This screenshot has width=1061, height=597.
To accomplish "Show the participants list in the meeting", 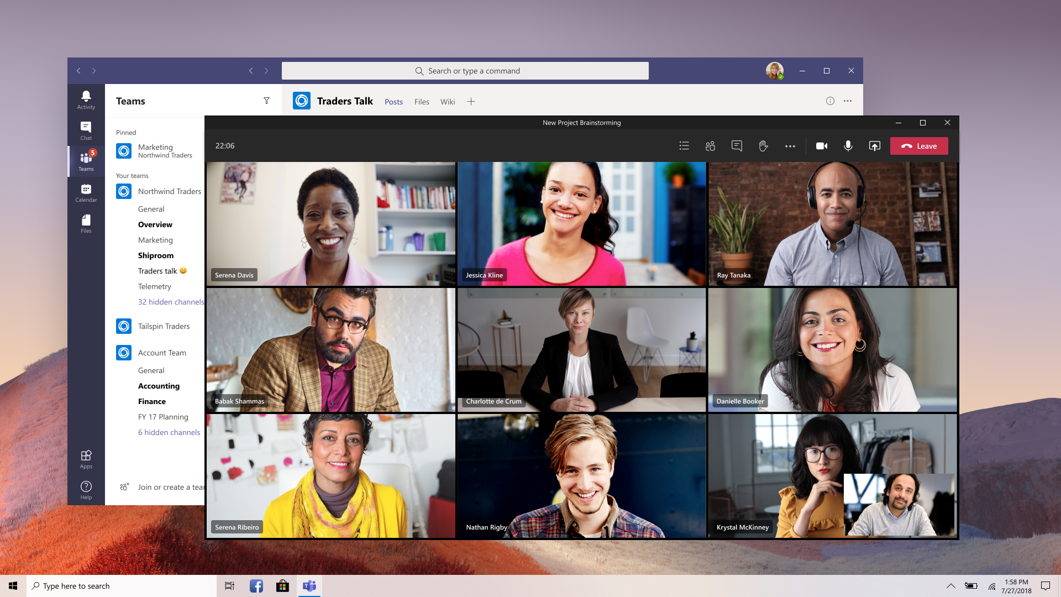I will coord(709,145).
